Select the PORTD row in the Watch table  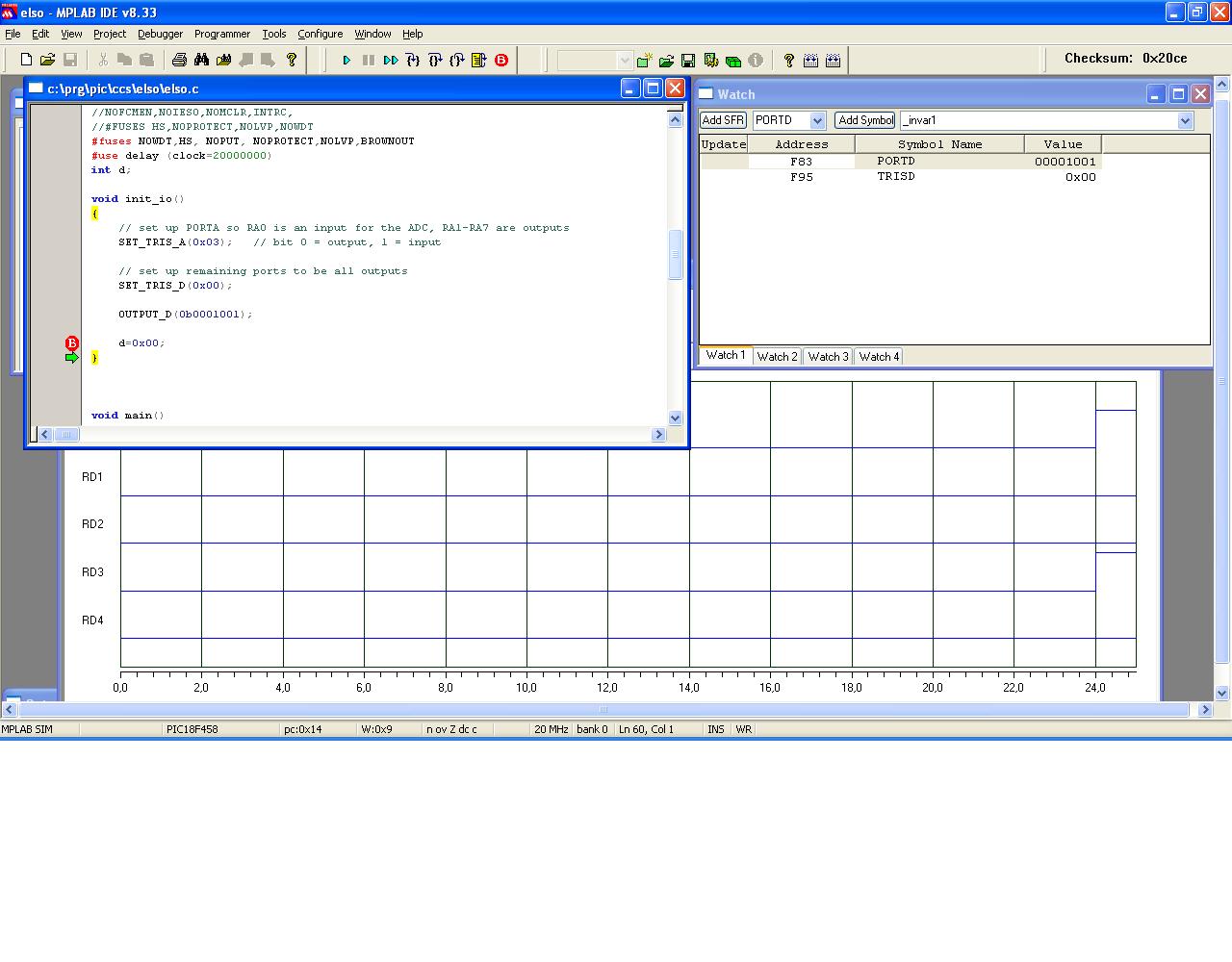[895, 162]
